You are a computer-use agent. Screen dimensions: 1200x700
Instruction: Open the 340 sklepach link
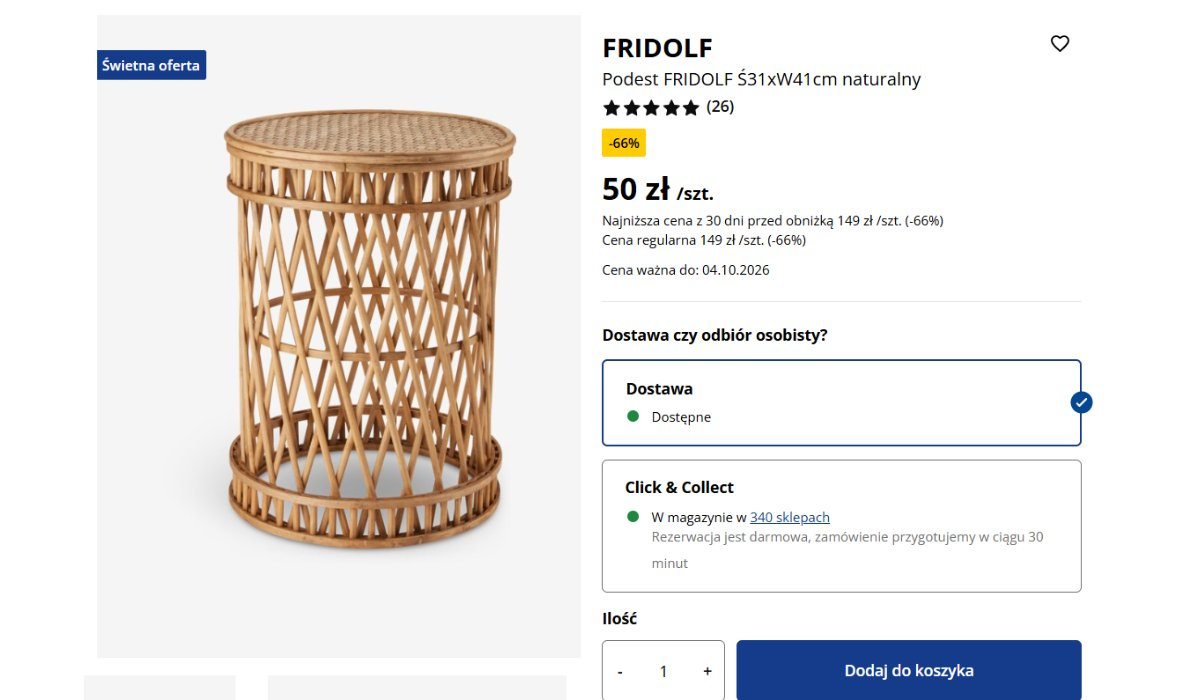click(x=790, y=517)
